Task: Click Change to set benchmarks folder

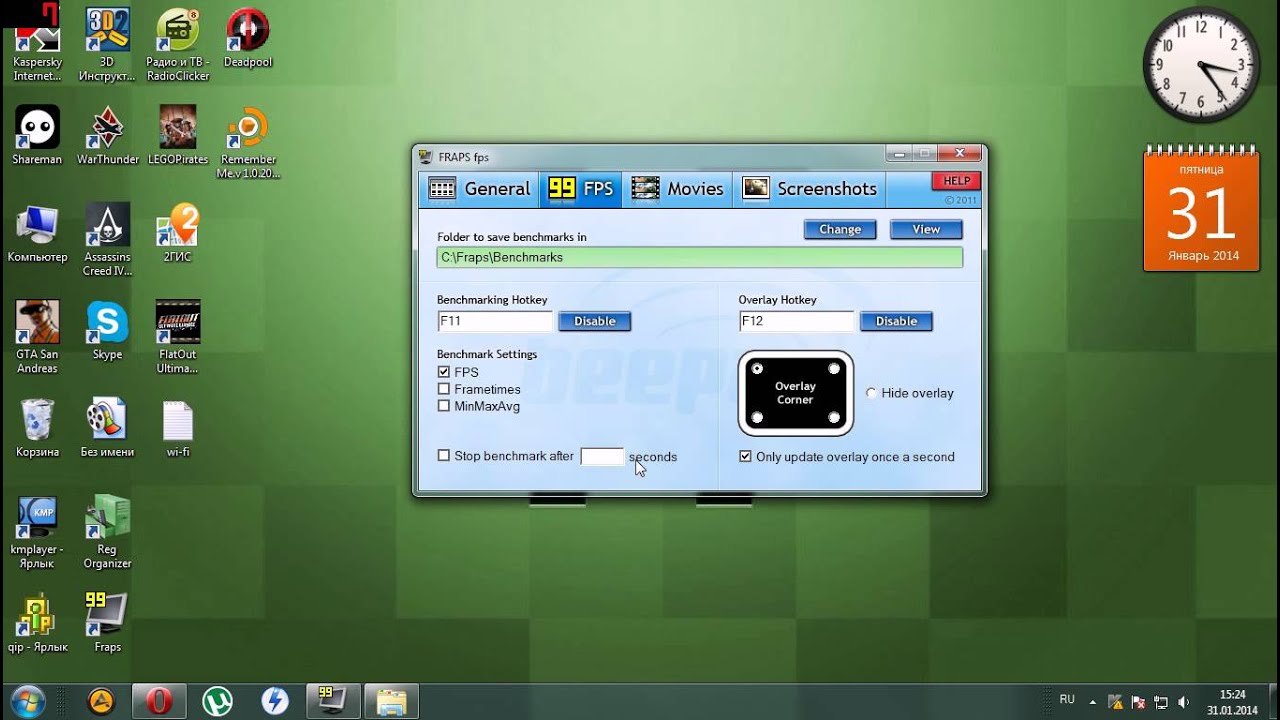Action: click(x=840, y=229)
